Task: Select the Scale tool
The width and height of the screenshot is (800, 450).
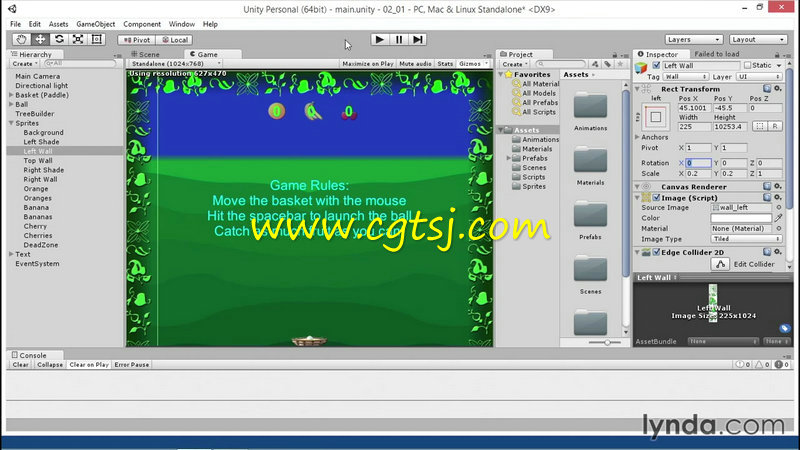Action: pos(78,39)
